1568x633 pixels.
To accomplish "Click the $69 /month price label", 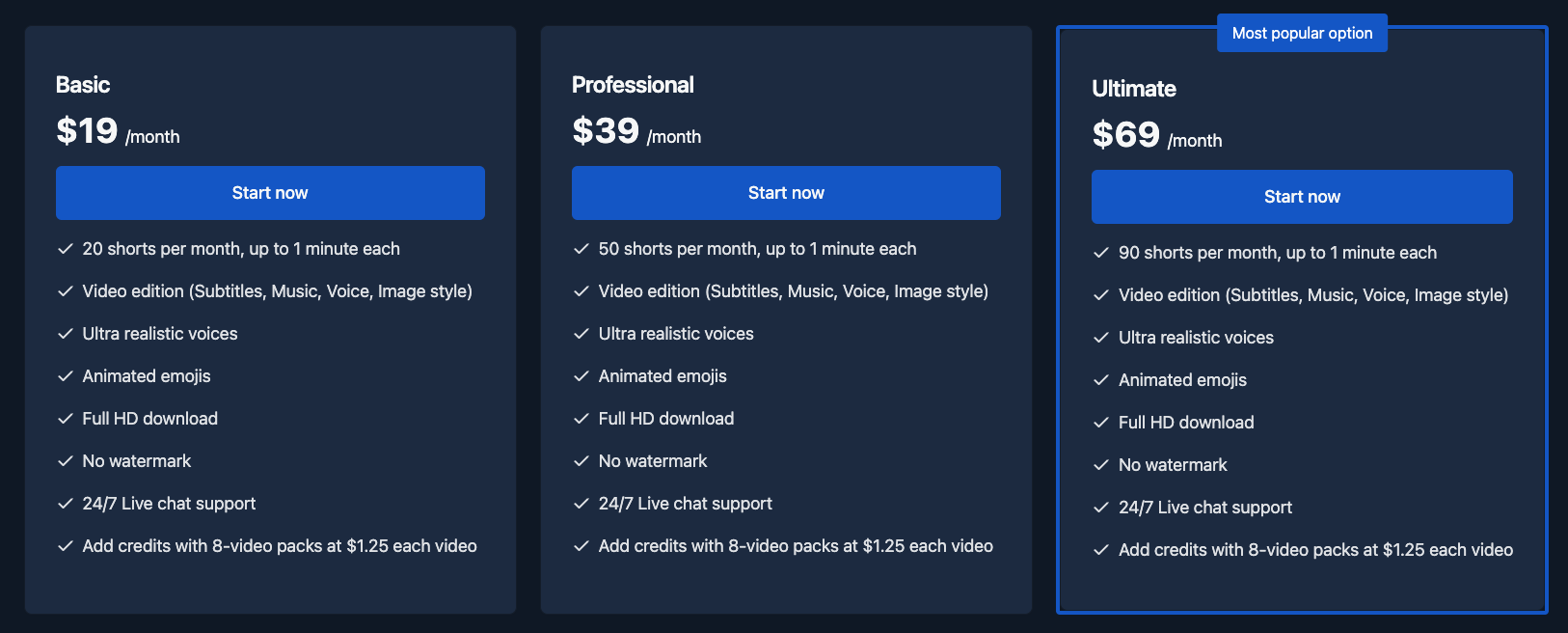I will [1155, 136].
